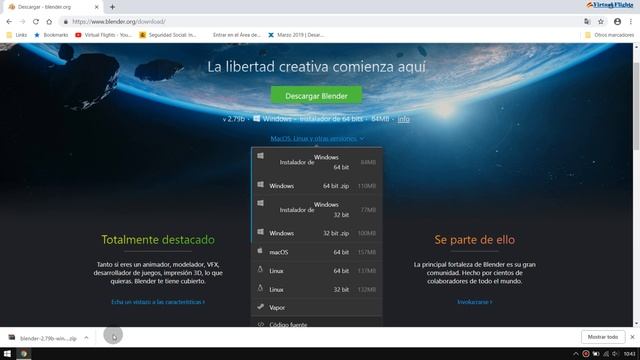Click the translate page icon in address bar

(587, 22)
